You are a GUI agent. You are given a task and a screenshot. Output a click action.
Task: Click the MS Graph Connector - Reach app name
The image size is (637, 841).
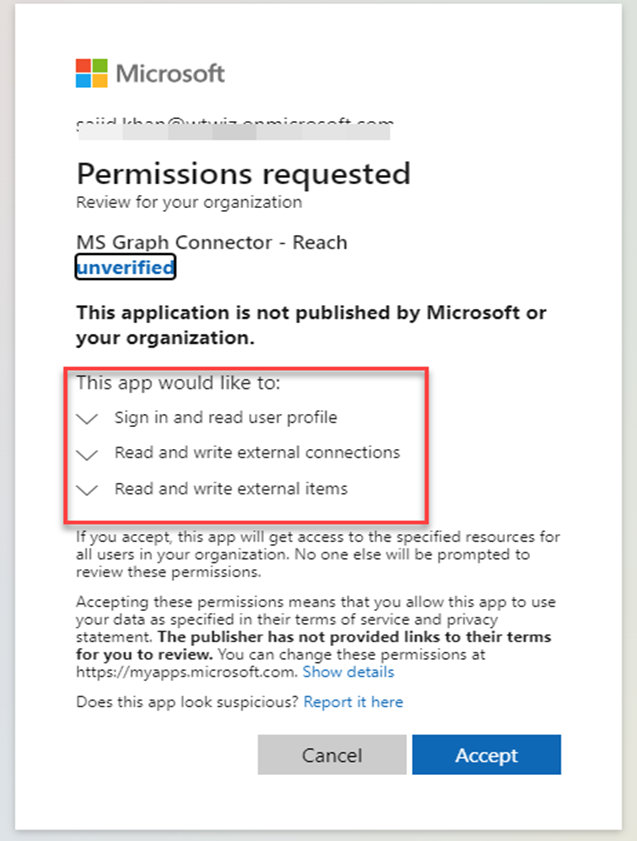(x=212, y=242)
